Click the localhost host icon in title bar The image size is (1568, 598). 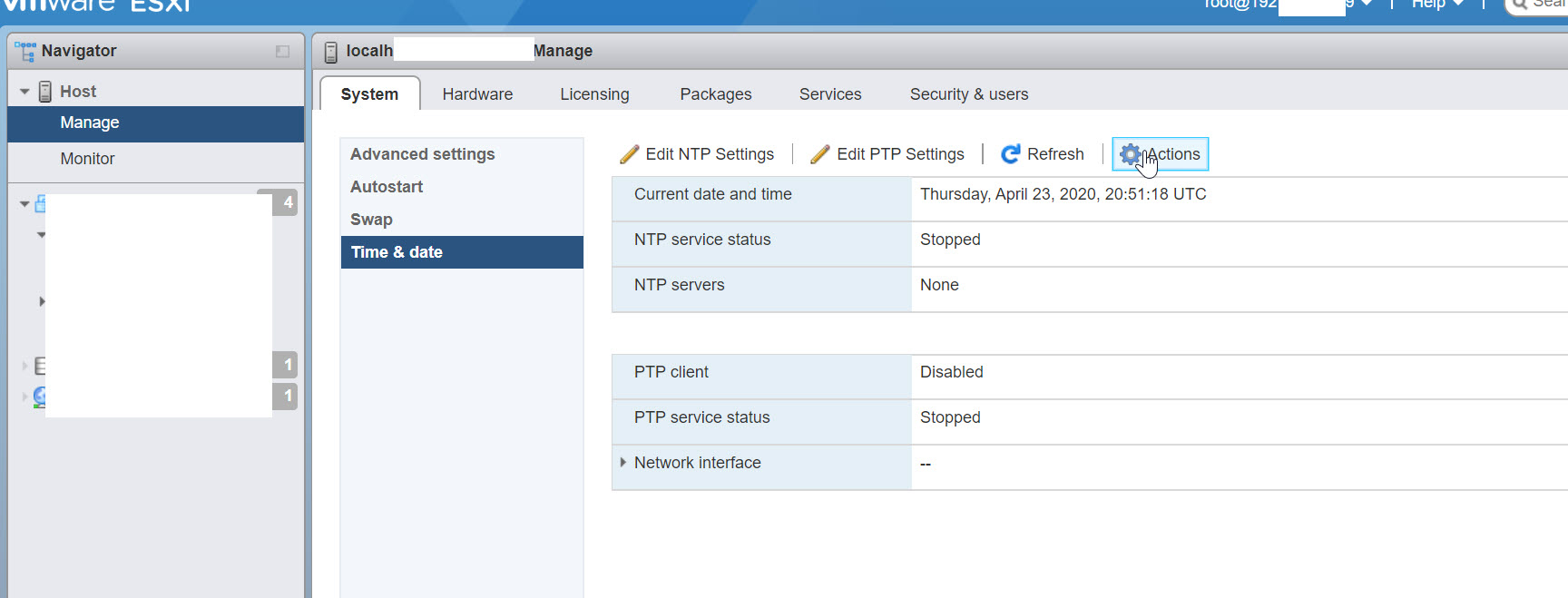tap(331, 52)
